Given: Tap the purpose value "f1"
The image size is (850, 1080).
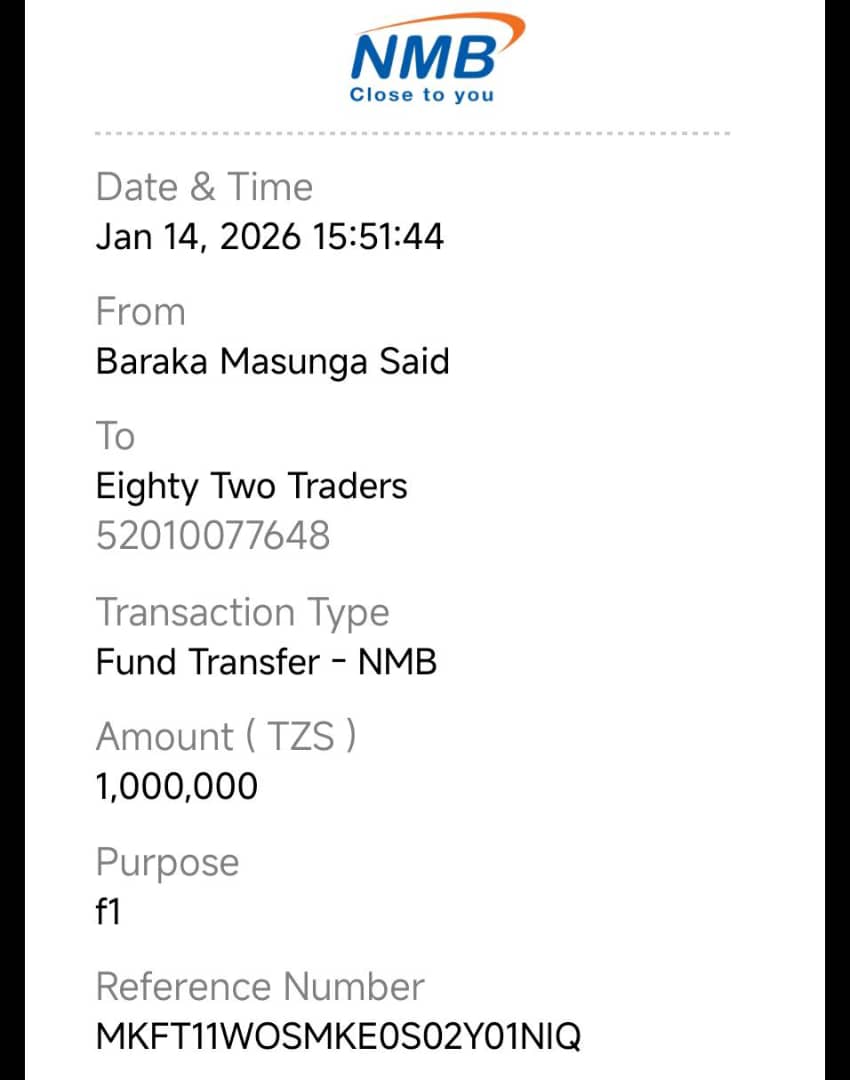Looking at the screenshot, I should point(108,911).
